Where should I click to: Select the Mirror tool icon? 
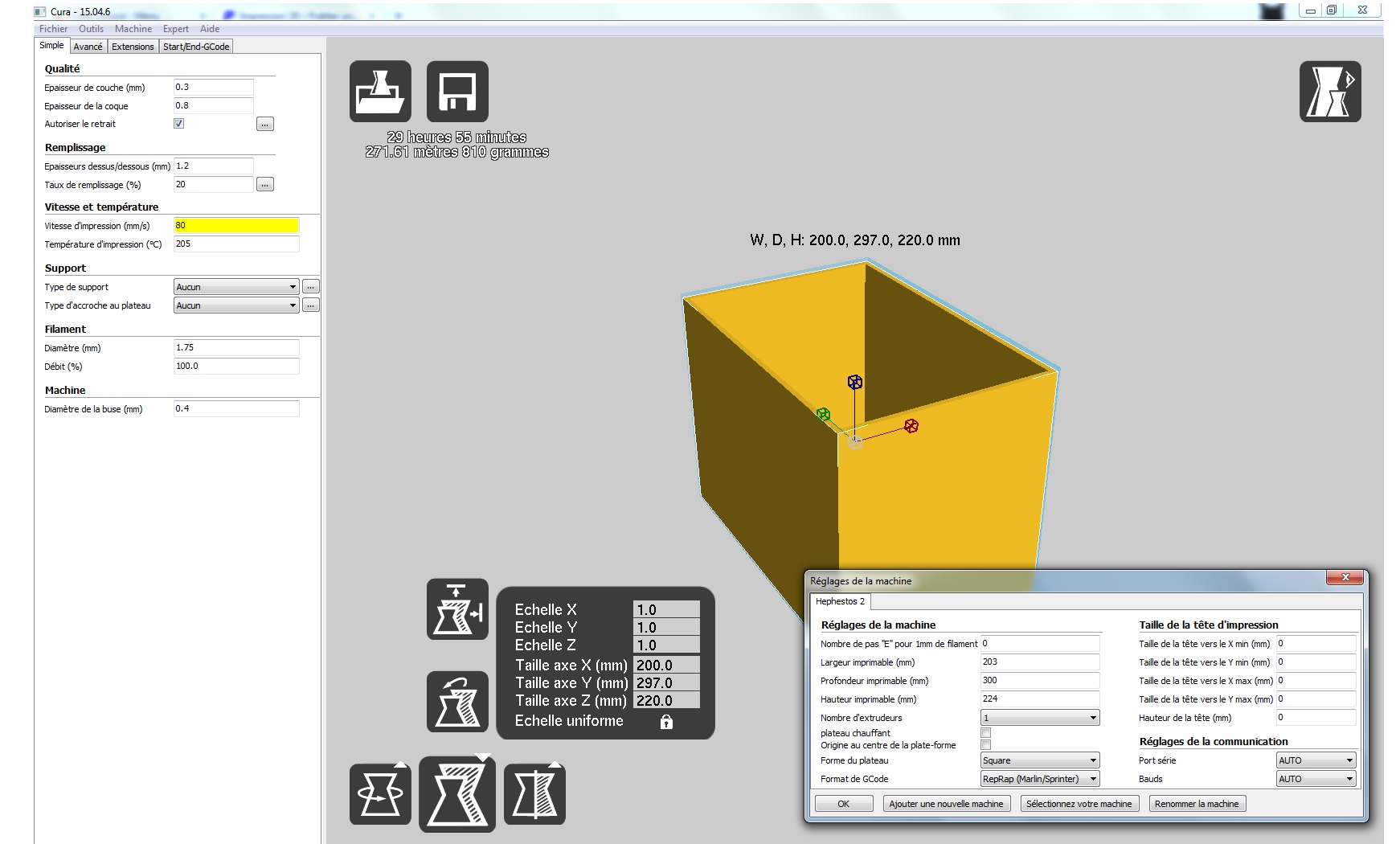coord(534,794)
